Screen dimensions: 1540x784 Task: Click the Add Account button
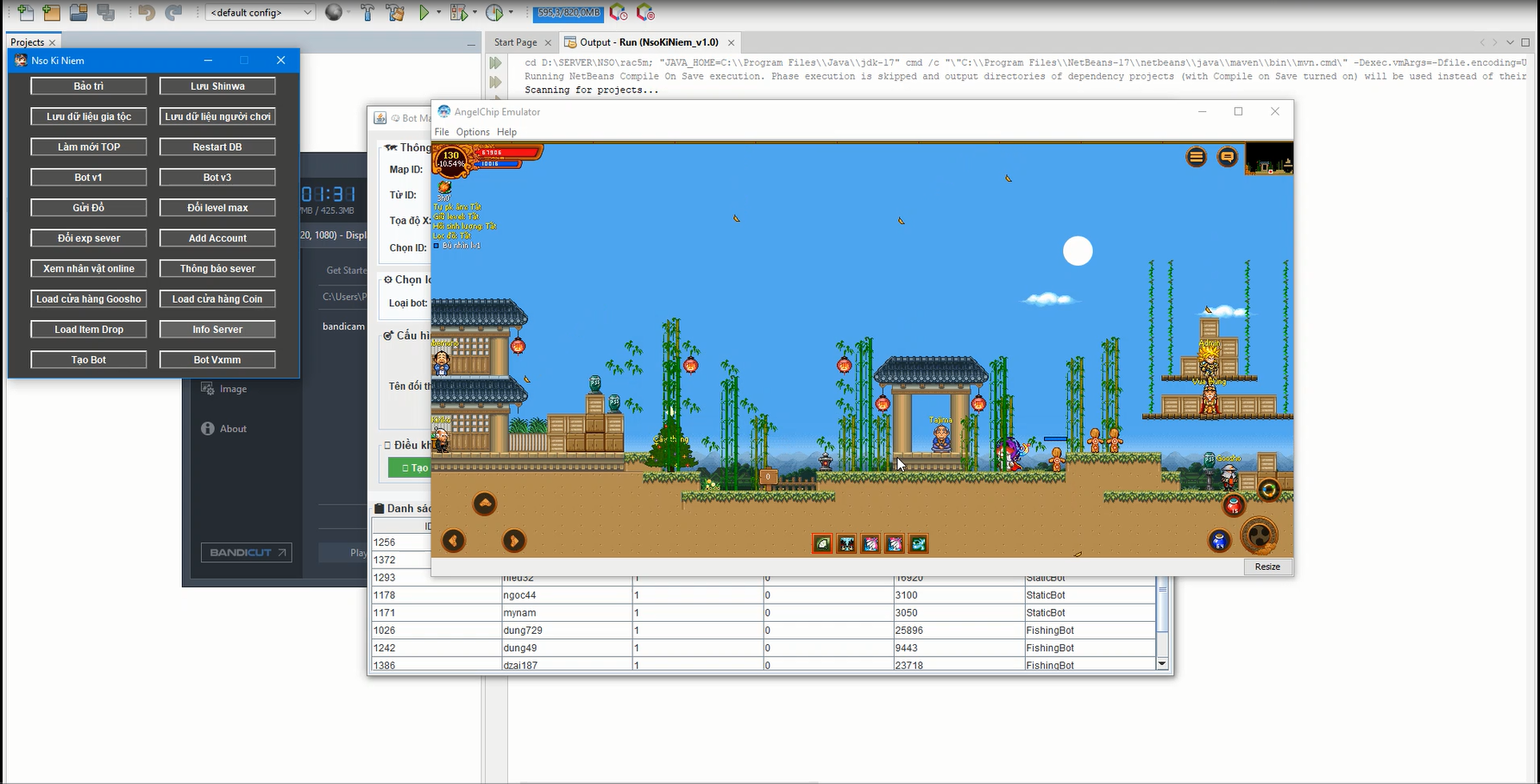pyautogui.click(x=217, y=238)
